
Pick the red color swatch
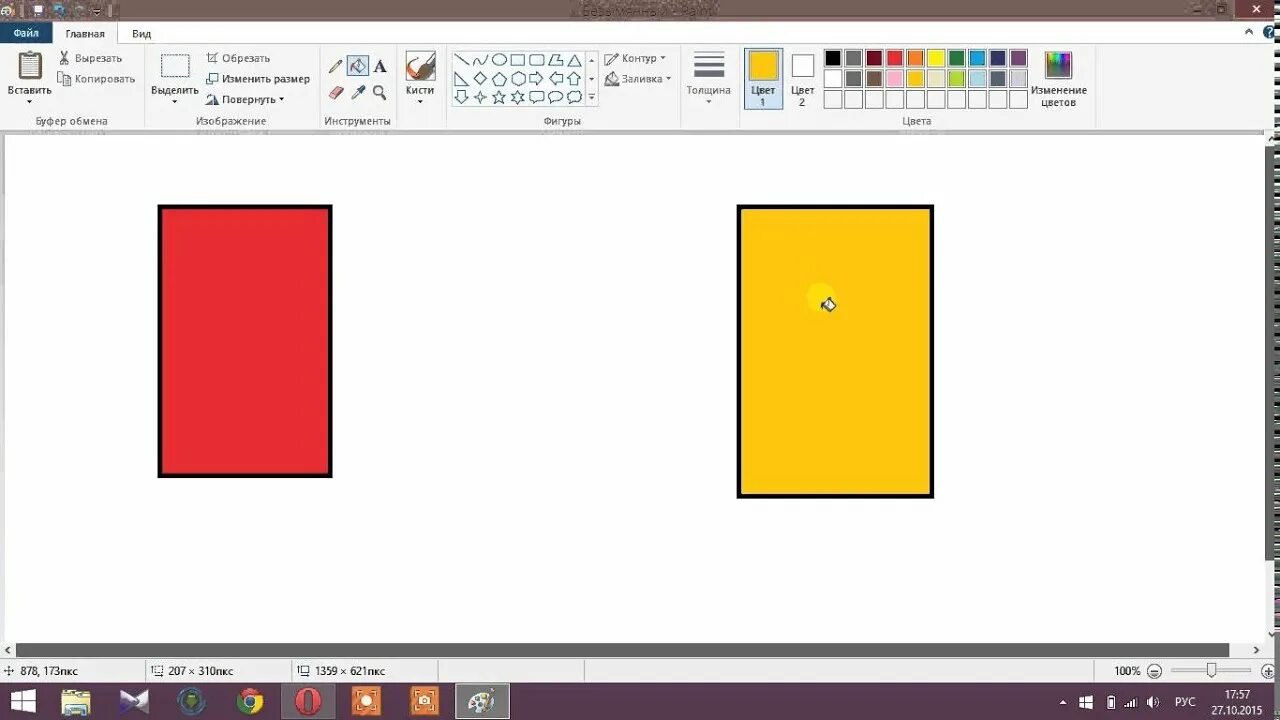(895, 58)
